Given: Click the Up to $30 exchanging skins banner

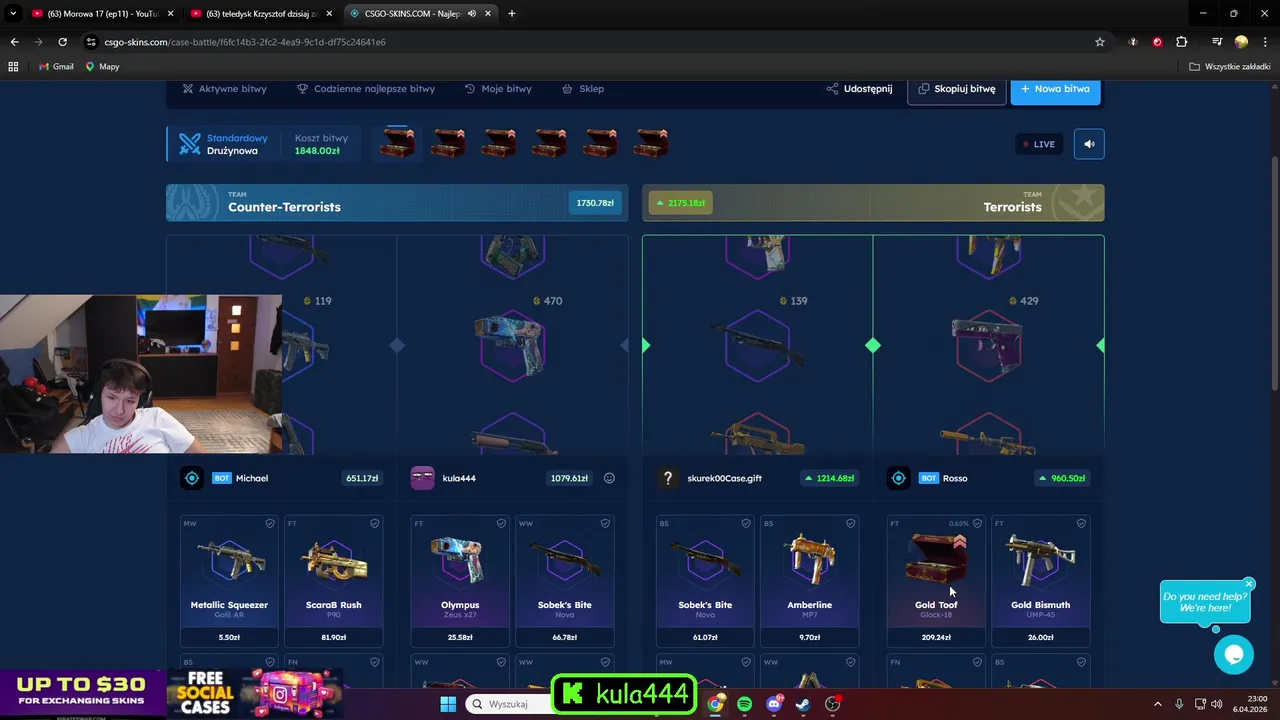Looking at the screenshot, I should point(83,694).
